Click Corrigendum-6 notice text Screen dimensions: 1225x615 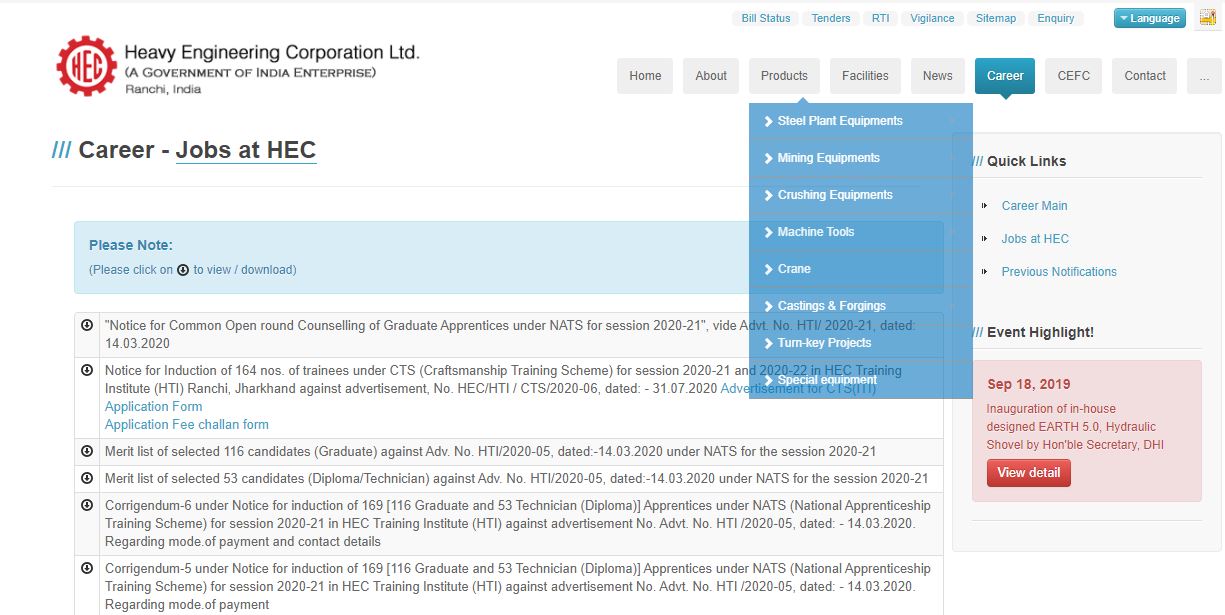pyautogui.click(x=518, y=524)
